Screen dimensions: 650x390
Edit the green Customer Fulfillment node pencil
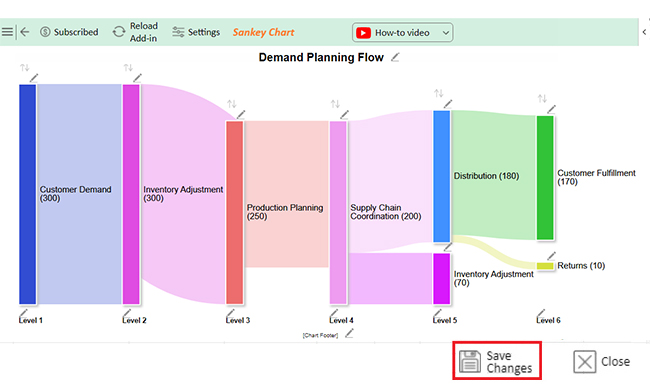(x=551, y=109)
